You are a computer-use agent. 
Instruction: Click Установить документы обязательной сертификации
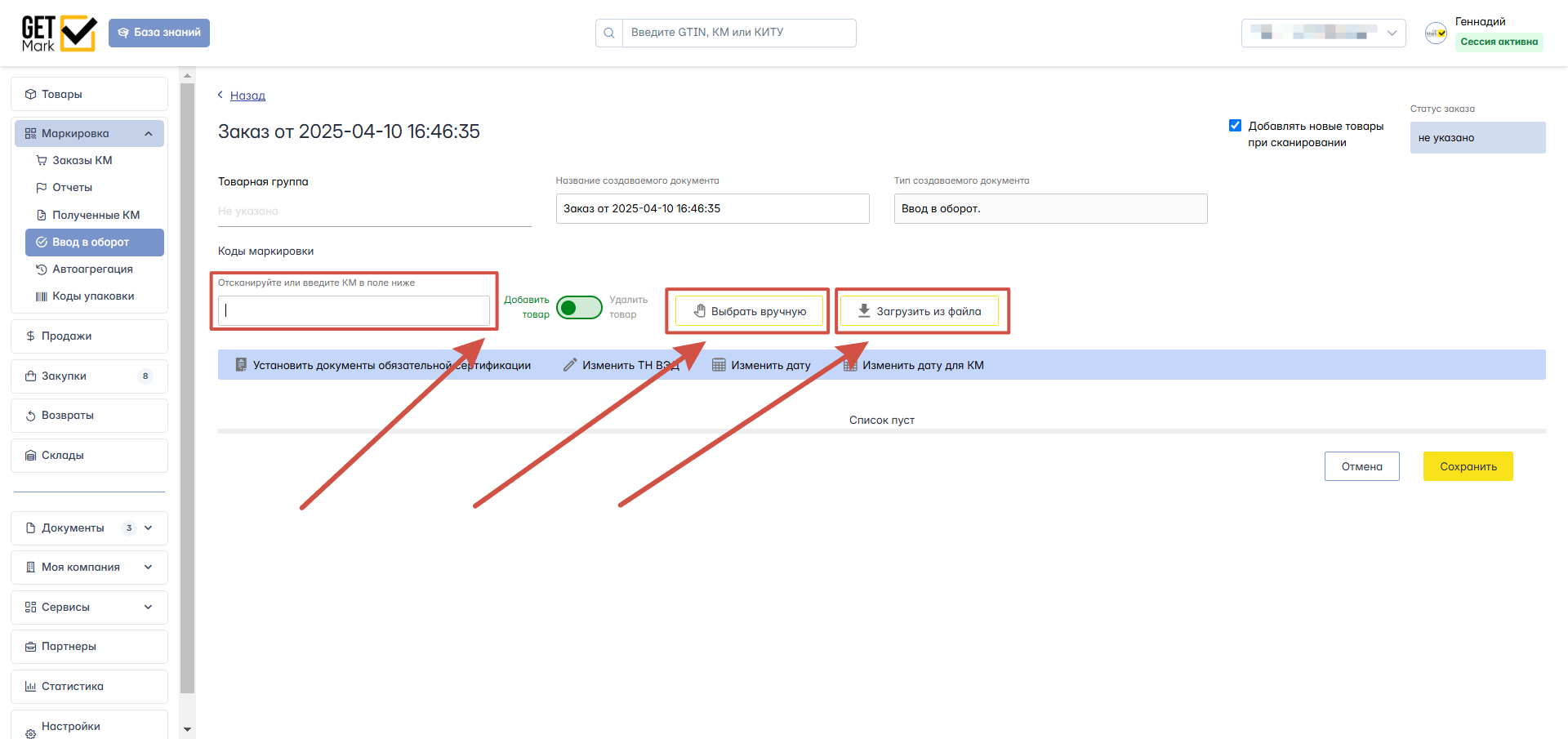point(382,365)
